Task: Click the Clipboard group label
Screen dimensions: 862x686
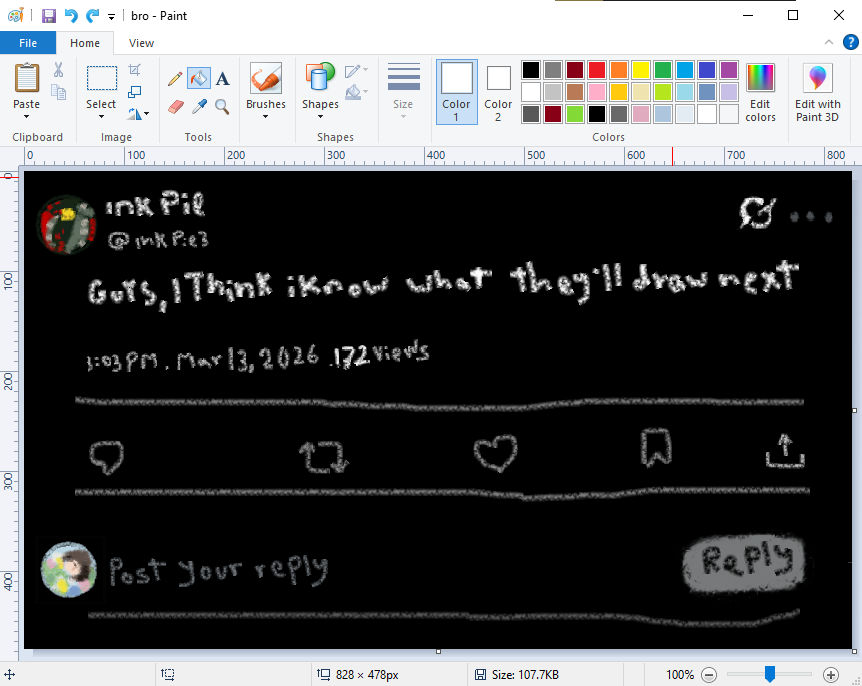Action: coord(37,137)
